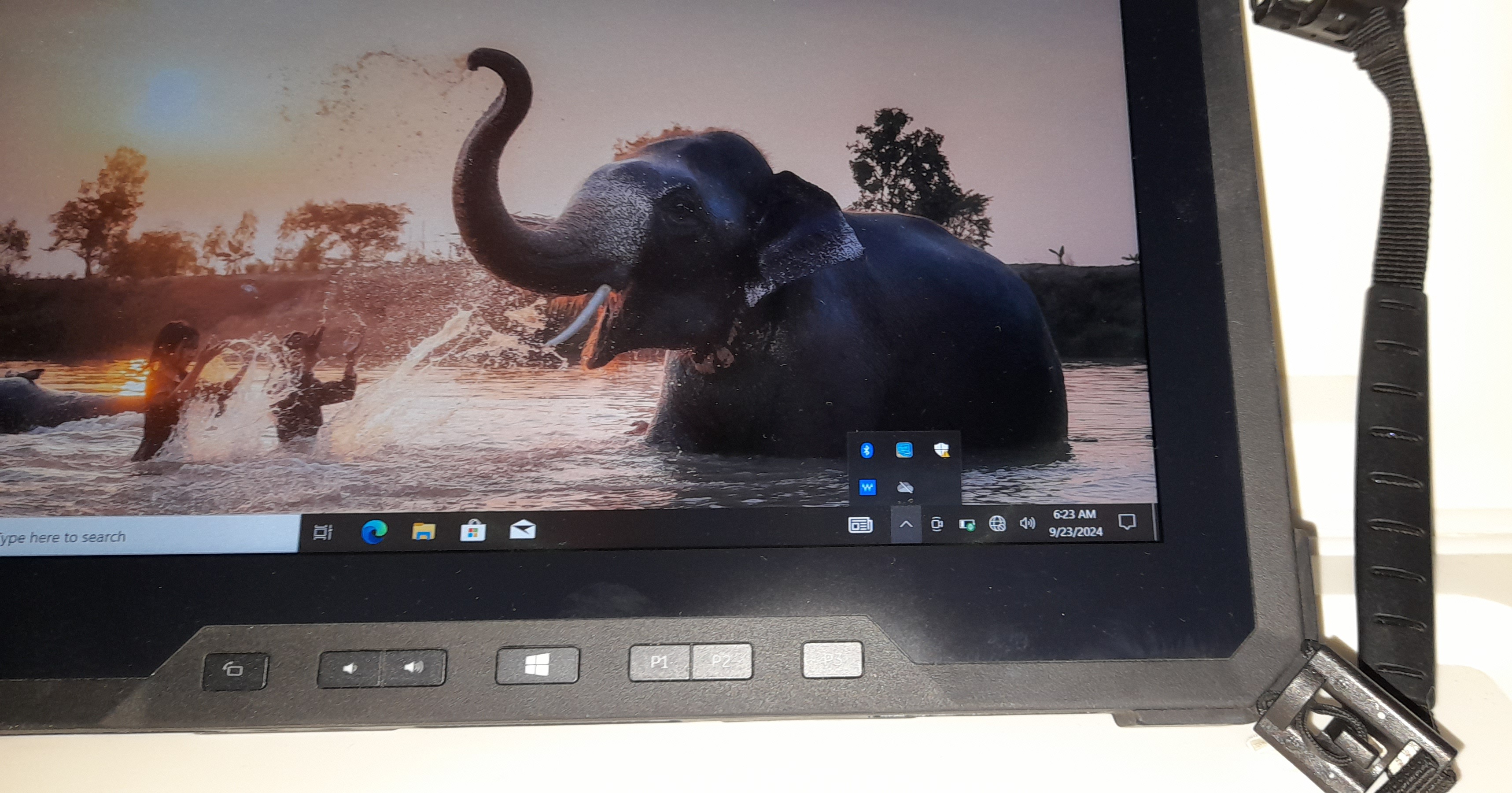This screenshot has width=1512, height=793.
Task: Open Microsoft Edge from the taskbar
Action: [374, 532]
